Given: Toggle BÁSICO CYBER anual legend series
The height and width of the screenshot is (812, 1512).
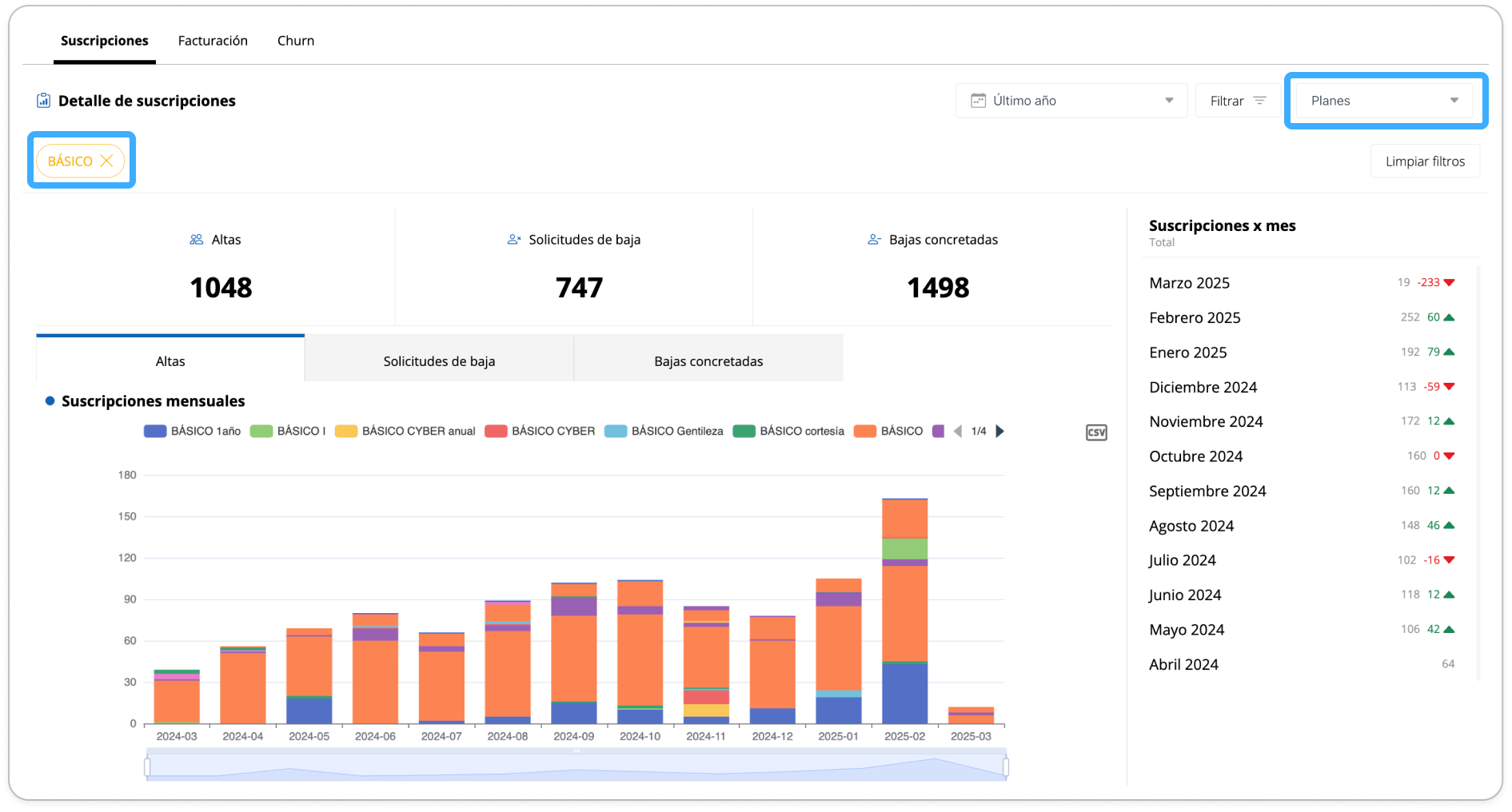Looking at the screenshot, I should click(405, 431).
